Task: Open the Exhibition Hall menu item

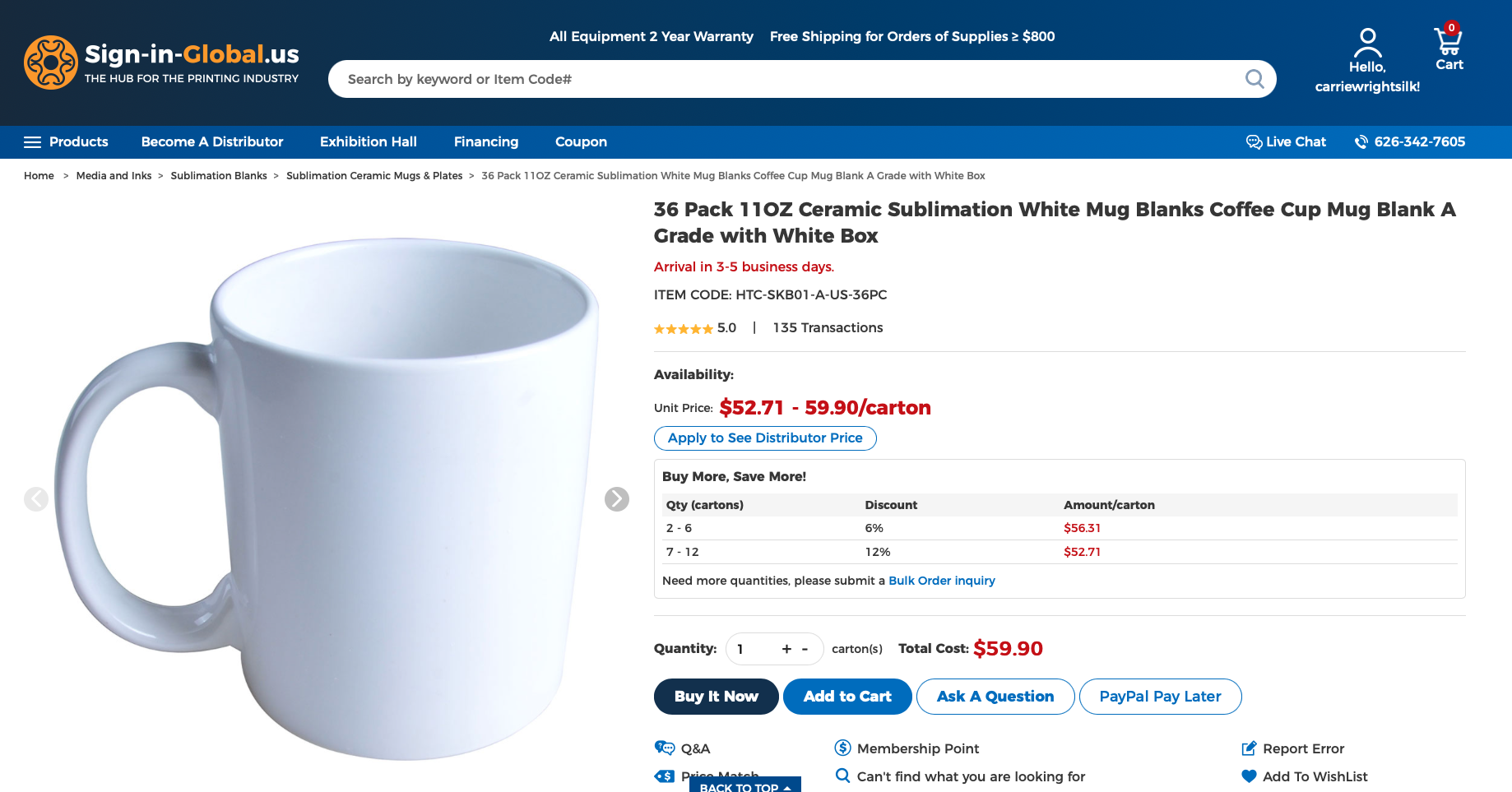Action: [x=369, y=142]
